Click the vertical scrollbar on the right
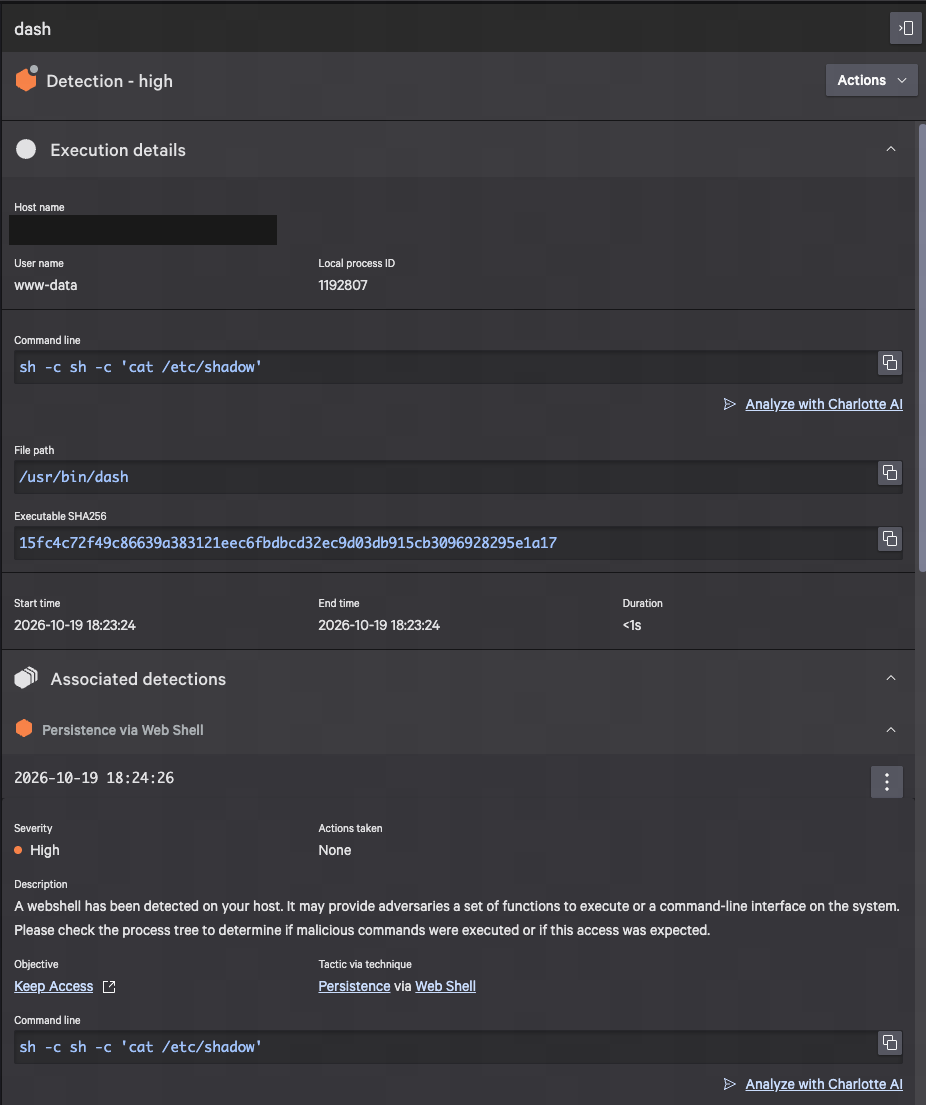Viewport: 926px width, 1105px height. pos(921,348)
